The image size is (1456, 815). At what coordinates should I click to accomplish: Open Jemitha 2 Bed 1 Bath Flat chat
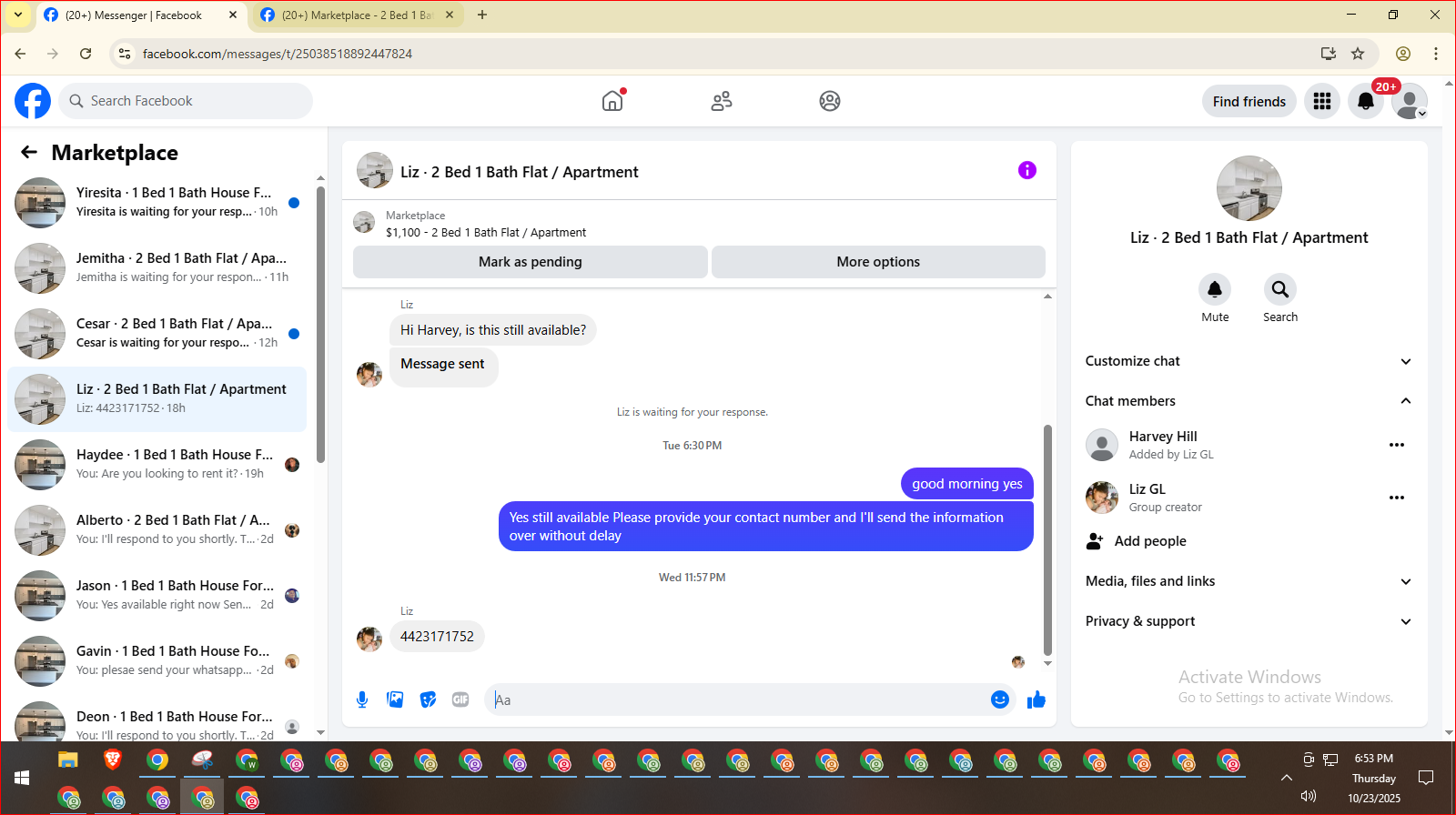pos(157,267)
